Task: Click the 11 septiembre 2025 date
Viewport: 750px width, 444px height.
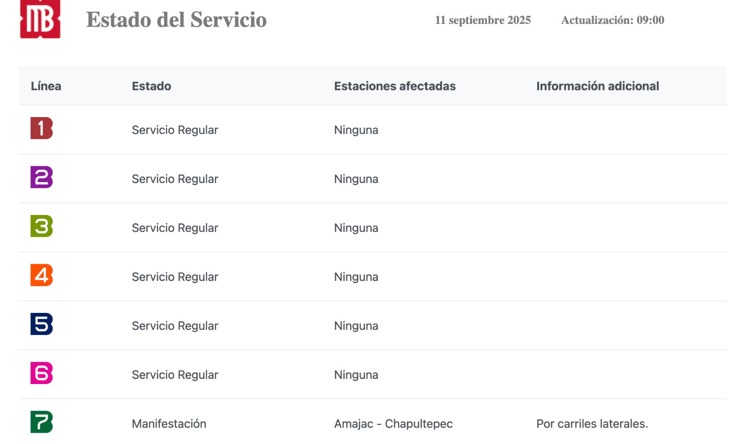Action: pos(483,20)
